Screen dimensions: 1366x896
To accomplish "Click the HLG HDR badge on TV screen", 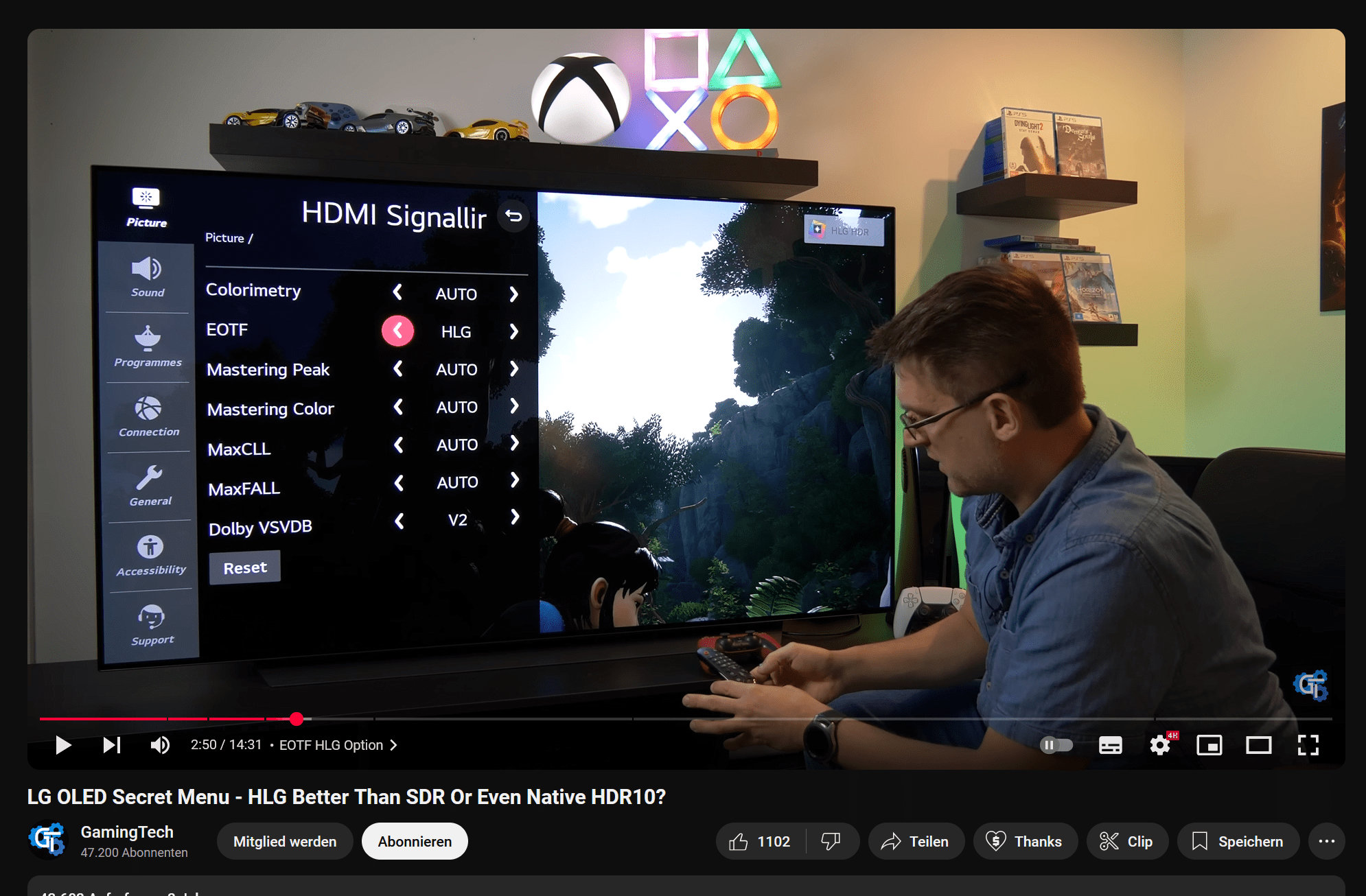I will coord(844,231).
